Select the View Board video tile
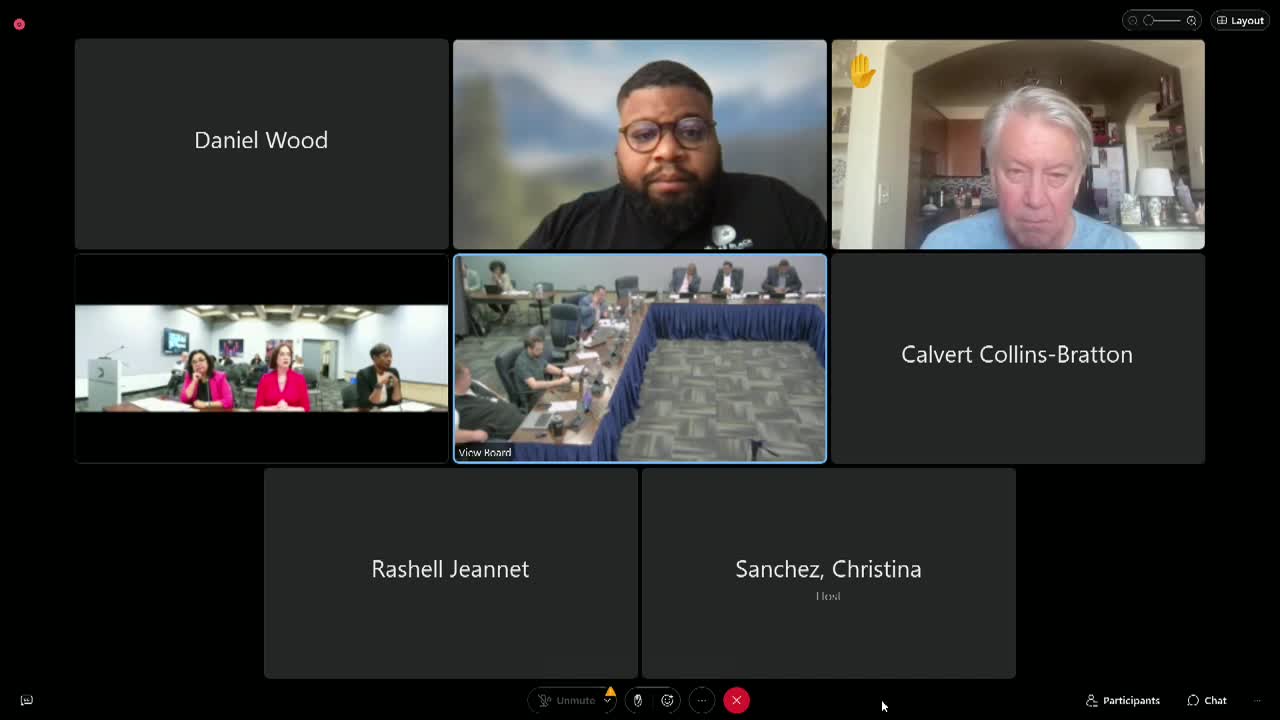 pos(640,358)
